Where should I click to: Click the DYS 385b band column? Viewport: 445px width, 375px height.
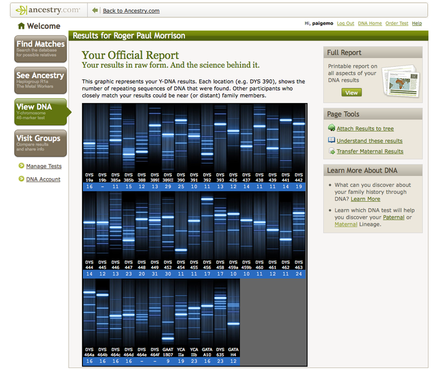pos(129,138)
